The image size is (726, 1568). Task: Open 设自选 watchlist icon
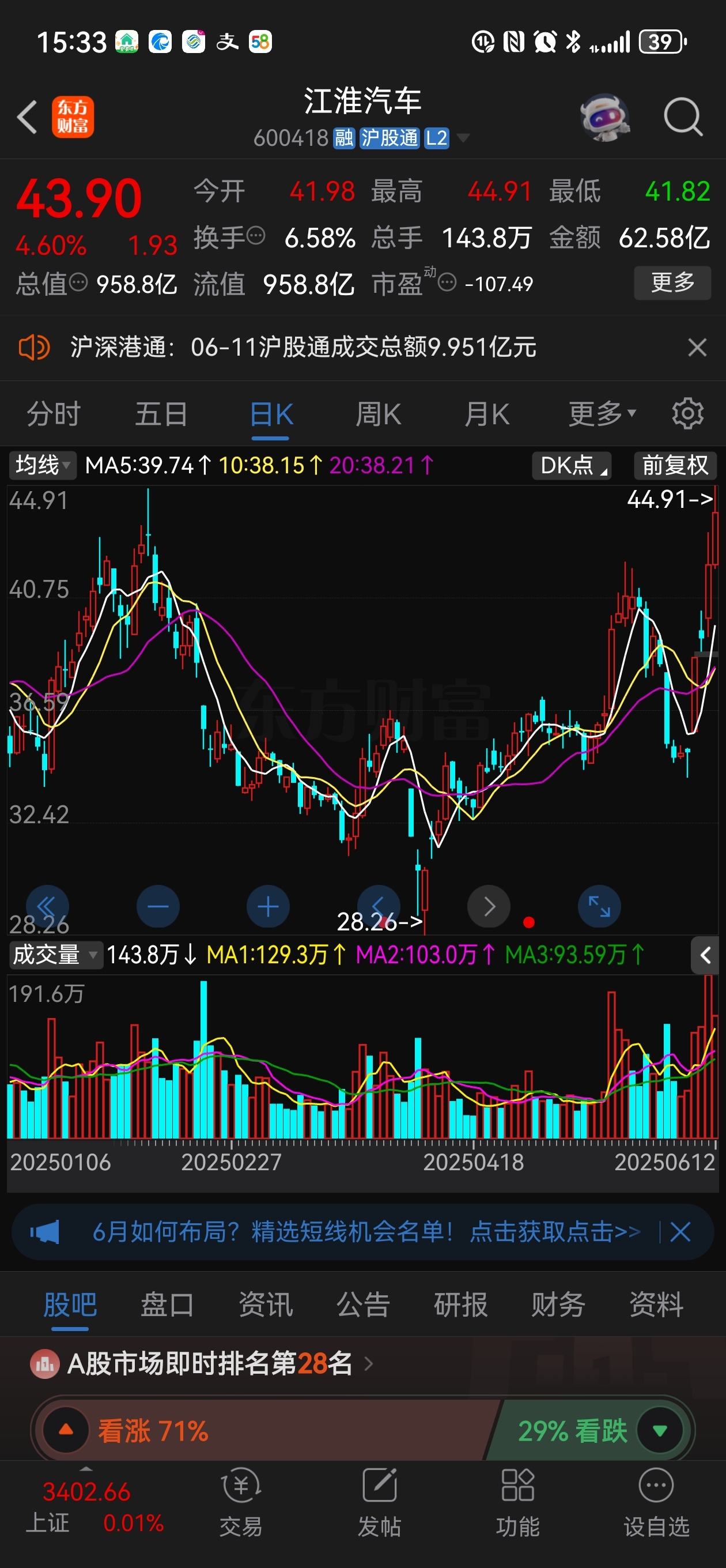tap(656, 1485)
